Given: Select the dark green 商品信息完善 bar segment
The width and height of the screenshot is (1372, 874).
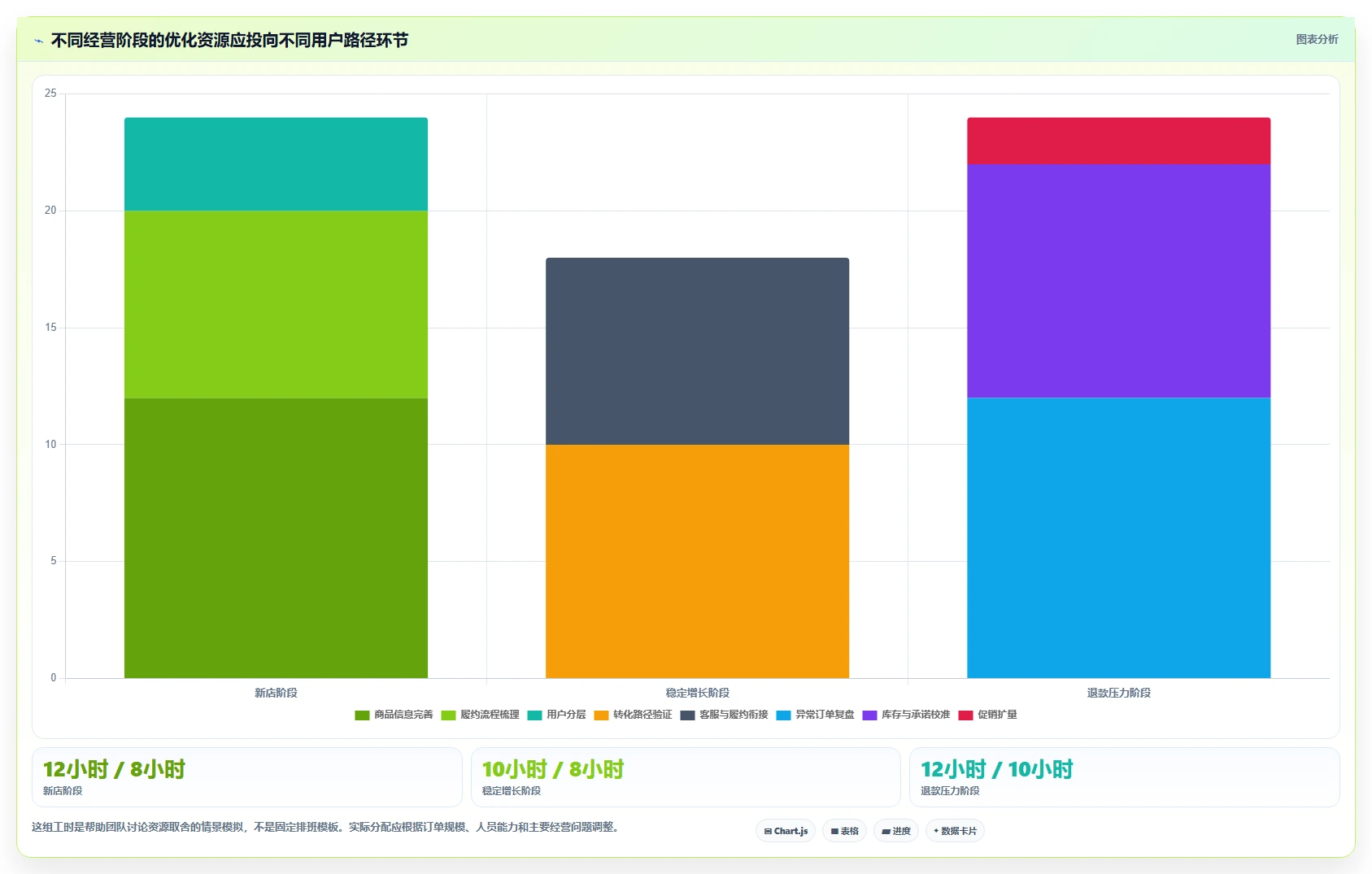Looking at the screenshot, I should click(x=276, y=537).
